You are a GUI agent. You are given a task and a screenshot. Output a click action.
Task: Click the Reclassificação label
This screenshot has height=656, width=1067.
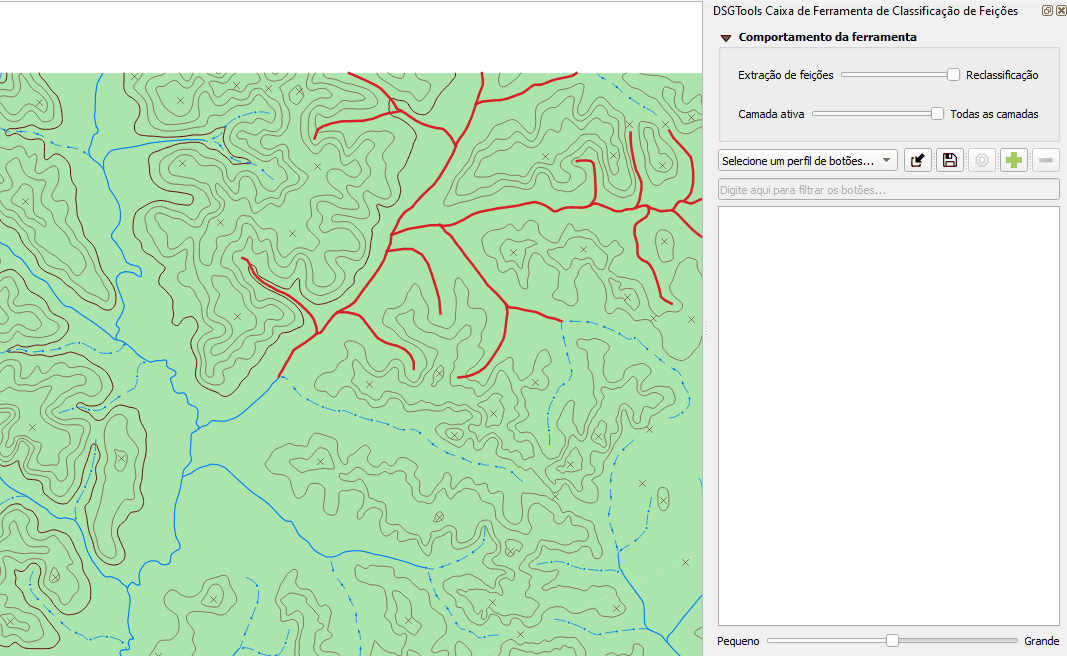pyautogui.click(x=1002, y=75)
